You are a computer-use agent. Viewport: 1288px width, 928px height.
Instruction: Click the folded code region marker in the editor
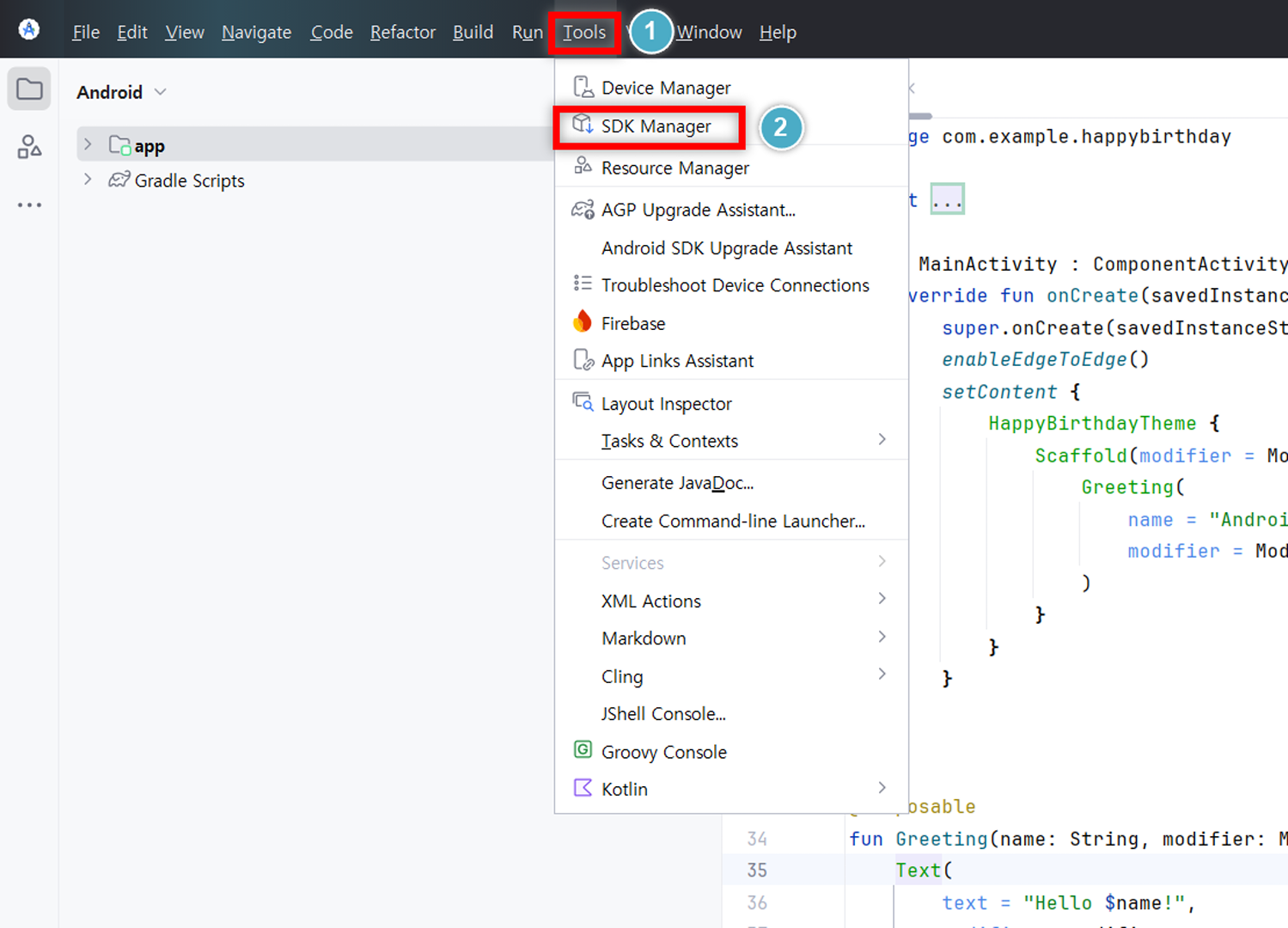point(946,198)
